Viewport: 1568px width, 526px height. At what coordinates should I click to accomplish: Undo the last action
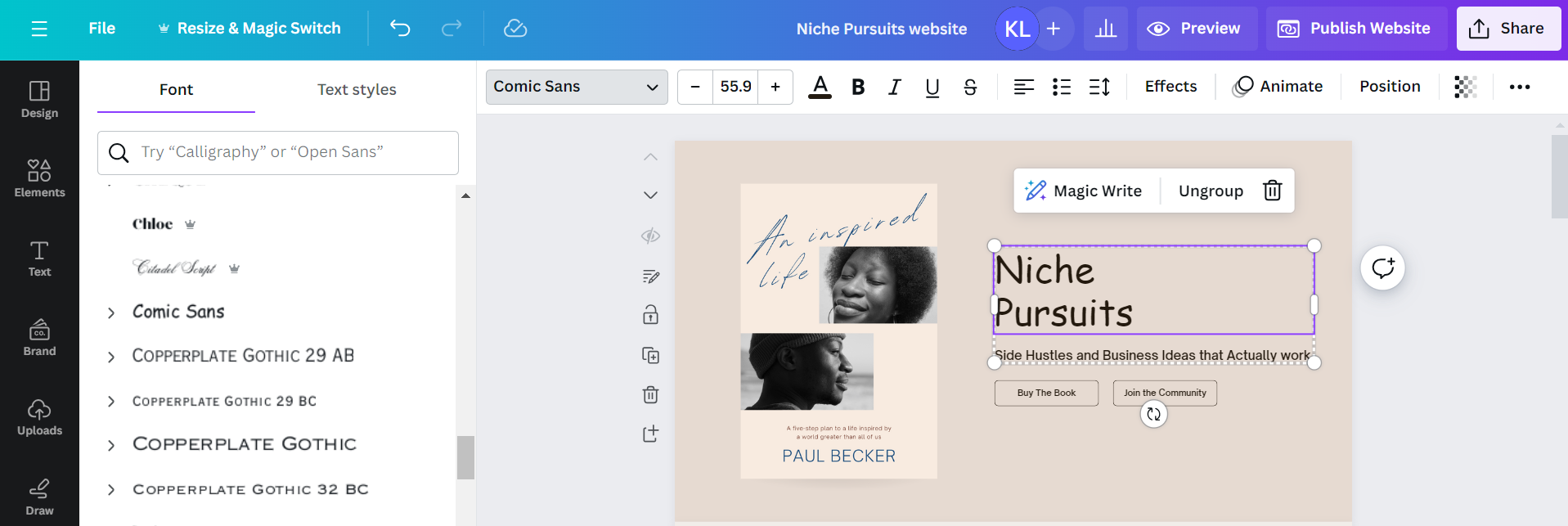(400, 29)
